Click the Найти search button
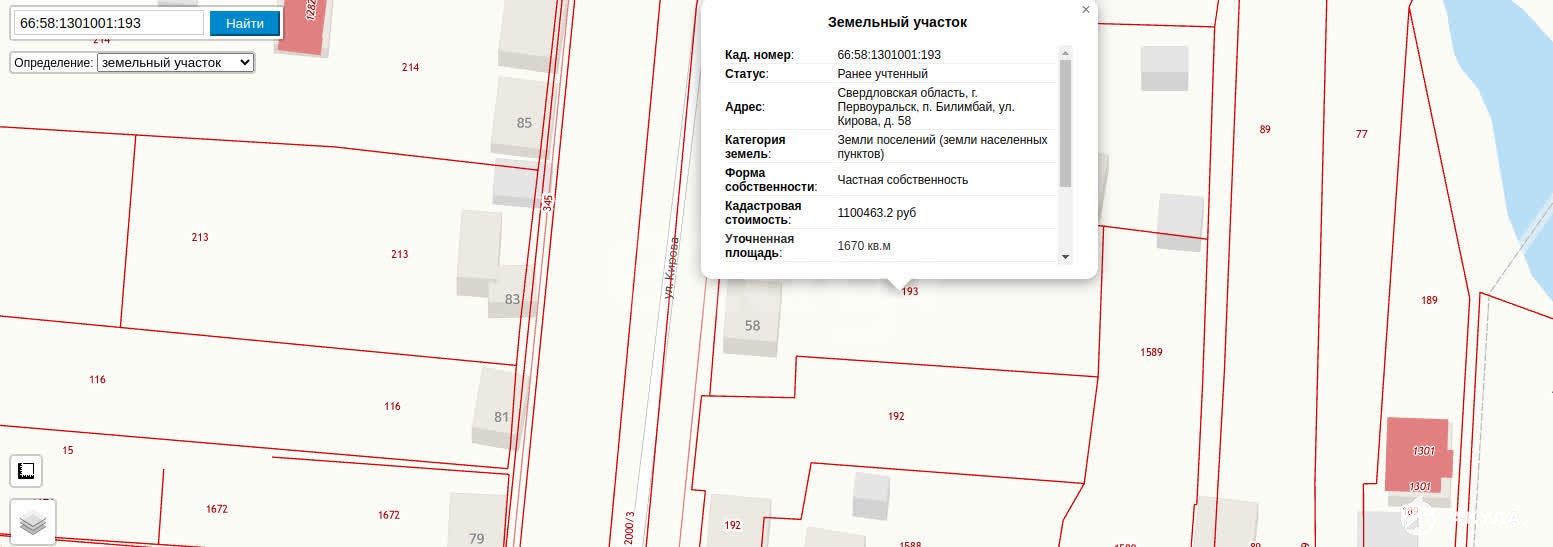The image size is (1553, 547). point(245,23)
